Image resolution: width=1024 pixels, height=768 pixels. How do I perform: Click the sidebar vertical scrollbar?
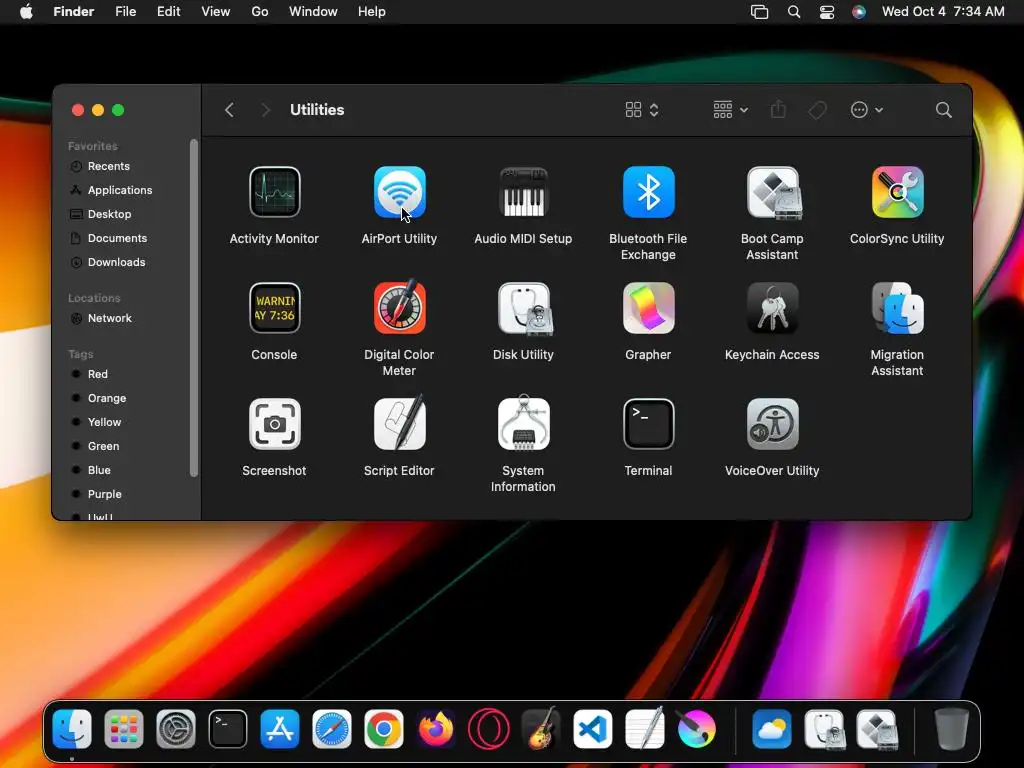[x=193, y=308]
